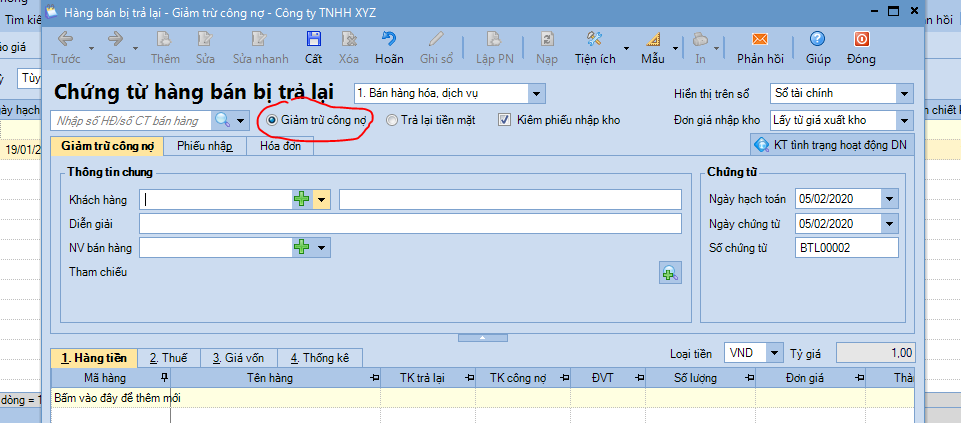Add new NV bán hàng with plus icon
The height and width of the screenshot is (423, 961).
pyautogui.click(x=302, y=247)
